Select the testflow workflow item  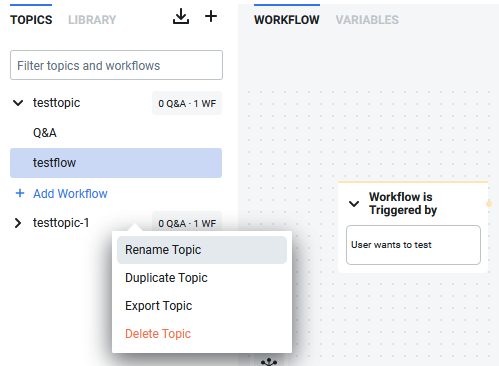coord(116,163)
